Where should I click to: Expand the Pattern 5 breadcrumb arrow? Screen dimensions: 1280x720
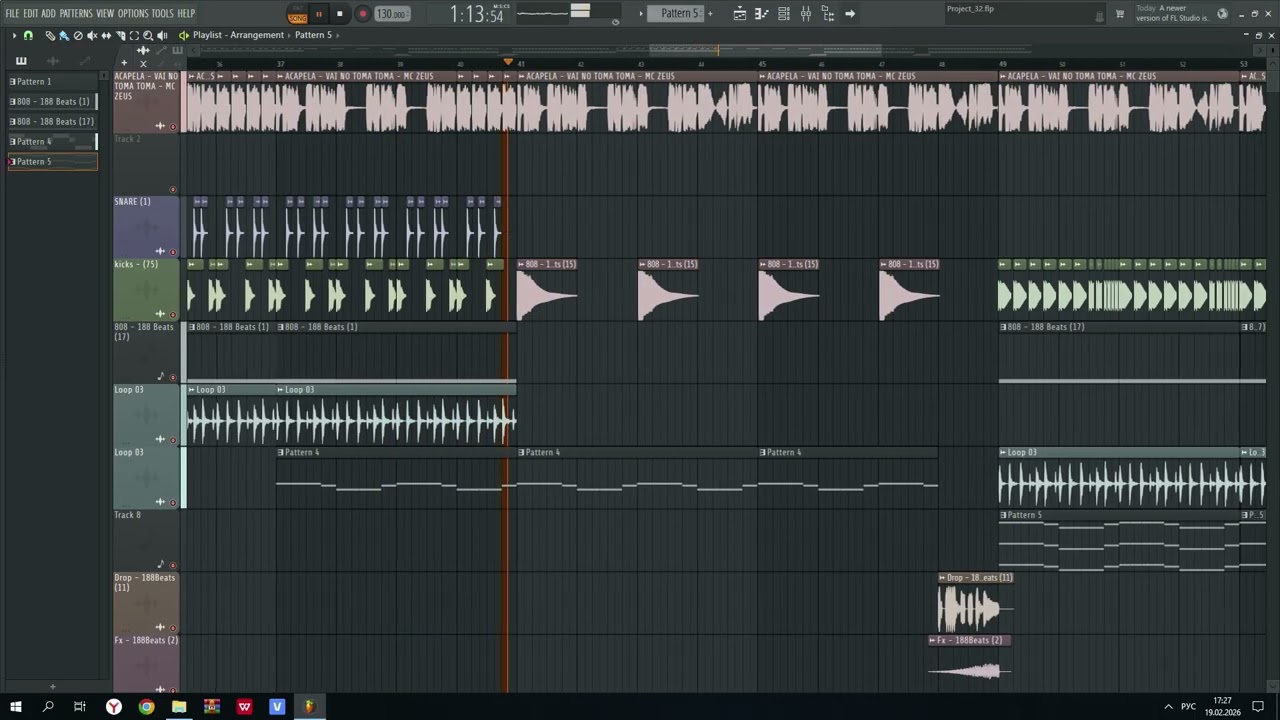click(x=337, y=35)
